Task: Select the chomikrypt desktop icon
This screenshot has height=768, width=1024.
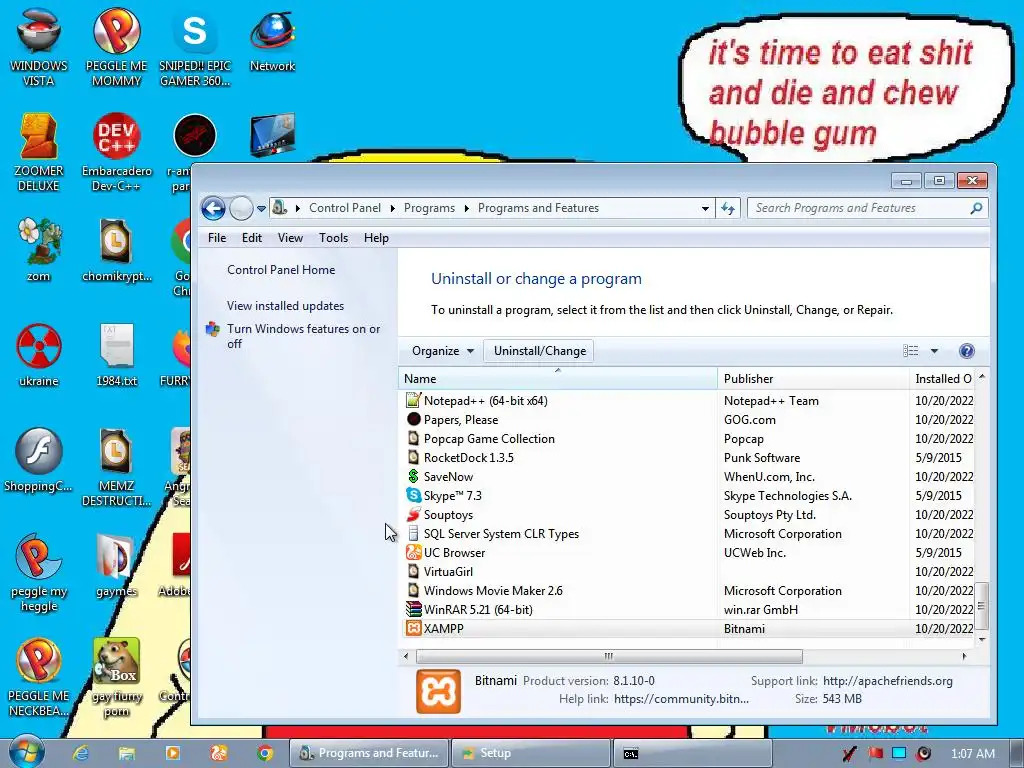Action: pos(116,250)
